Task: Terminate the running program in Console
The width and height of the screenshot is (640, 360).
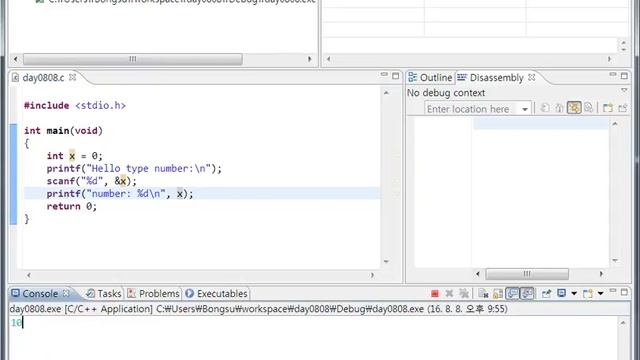Action: (435, 293)
